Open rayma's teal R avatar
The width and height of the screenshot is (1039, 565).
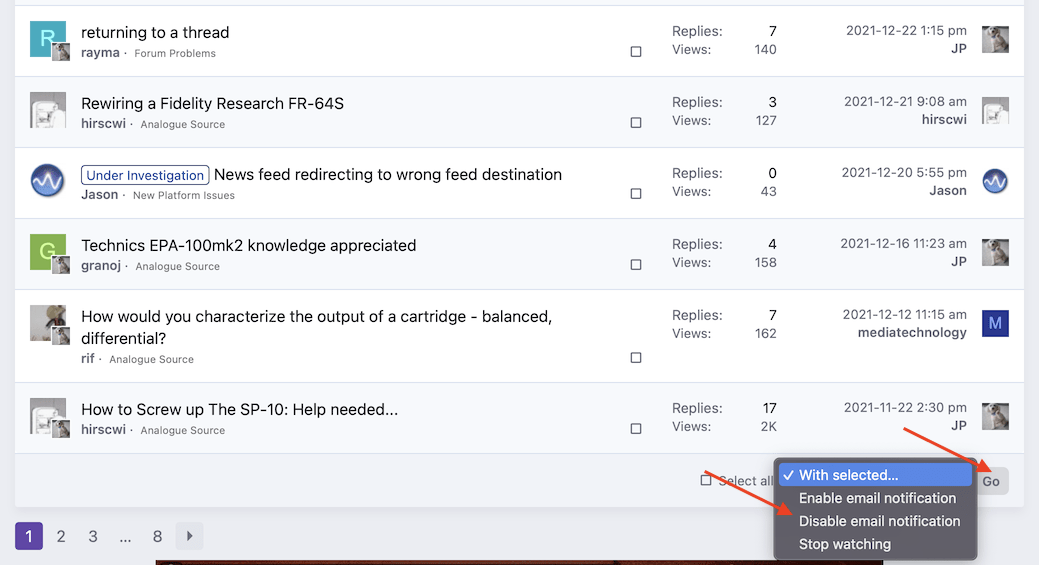48,39
